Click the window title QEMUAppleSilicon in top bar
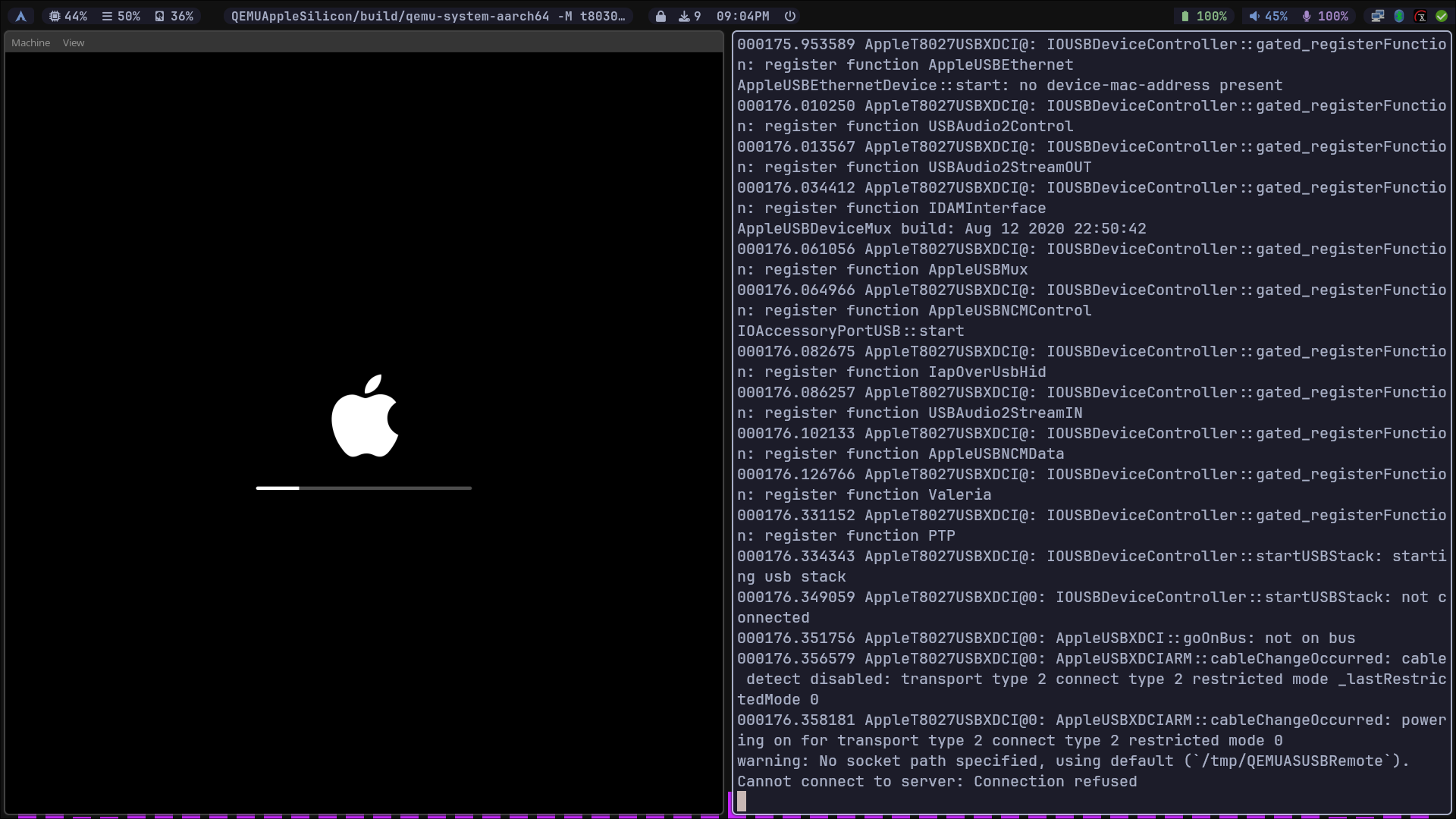The image size is (1456, 819). [428, 16]
